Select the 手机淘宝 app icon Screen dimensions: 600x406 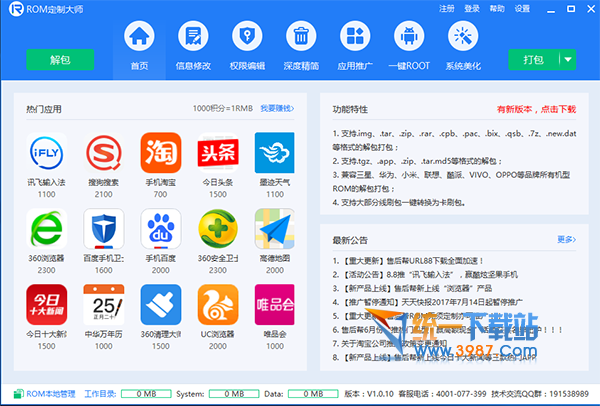[x=161, y=153]
